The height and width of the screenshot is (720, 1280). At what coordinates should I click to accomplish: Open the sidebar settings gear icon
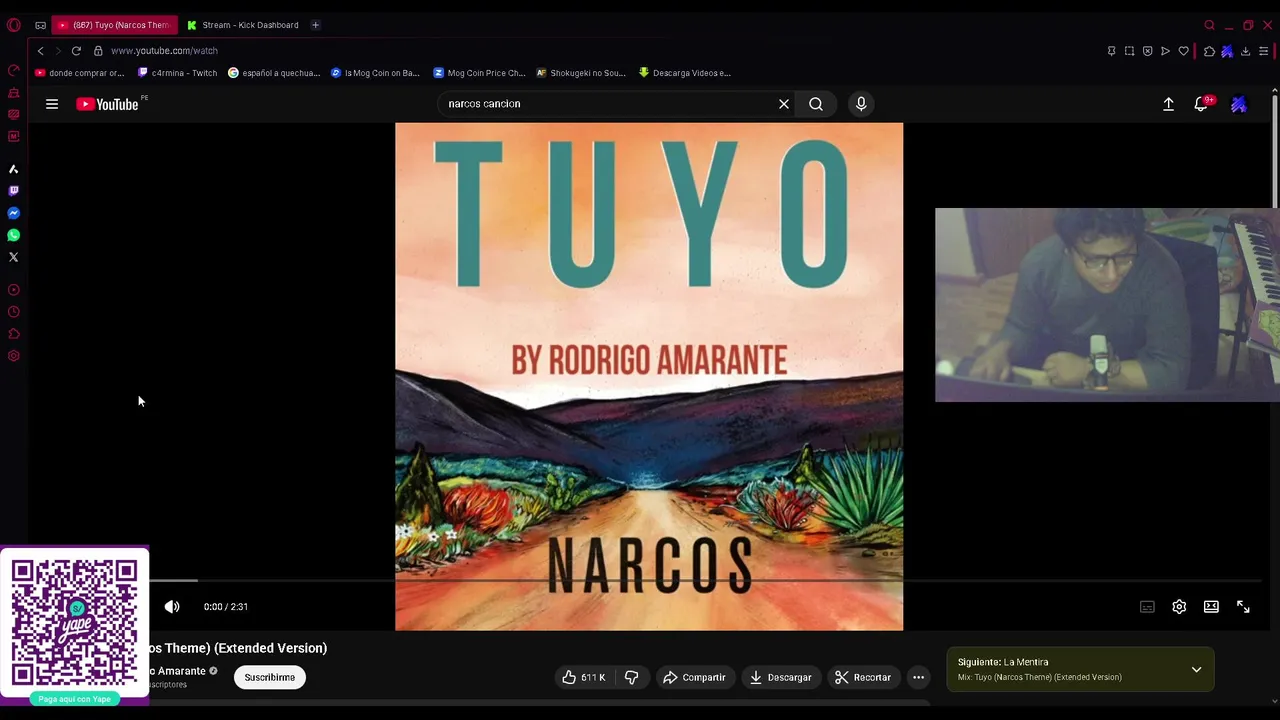tap(14, 356)
